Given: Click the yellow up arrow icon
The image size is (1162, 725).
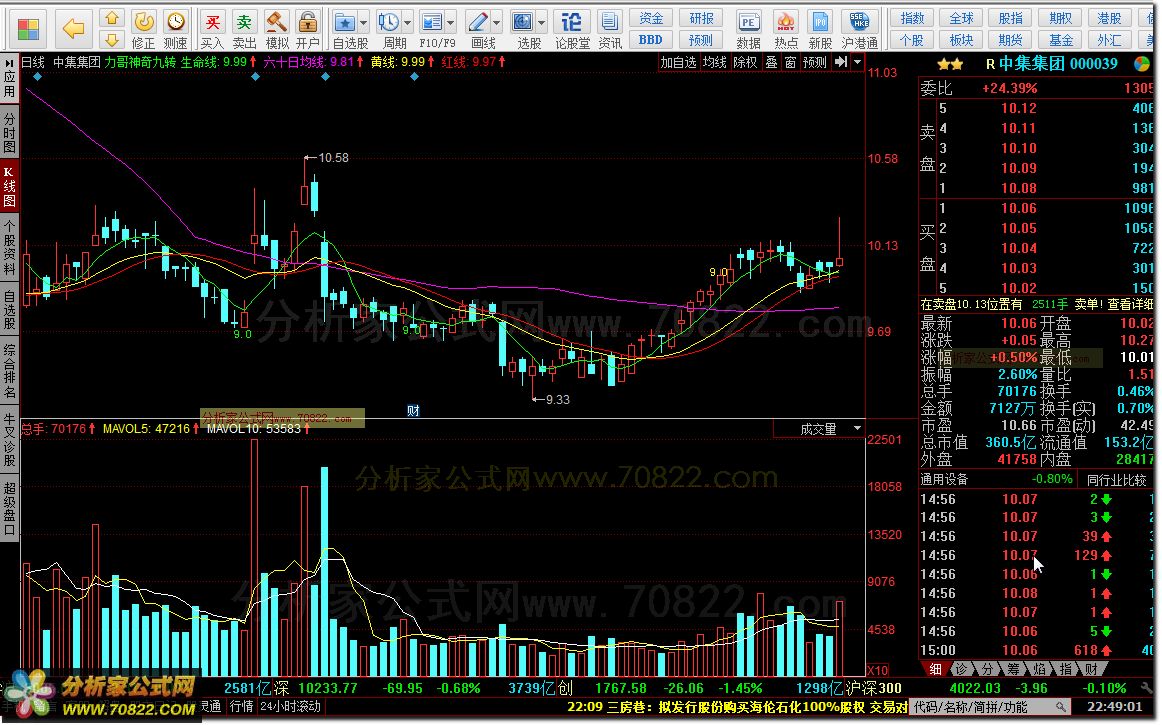Looking at the screenshot, I should 111,18.
